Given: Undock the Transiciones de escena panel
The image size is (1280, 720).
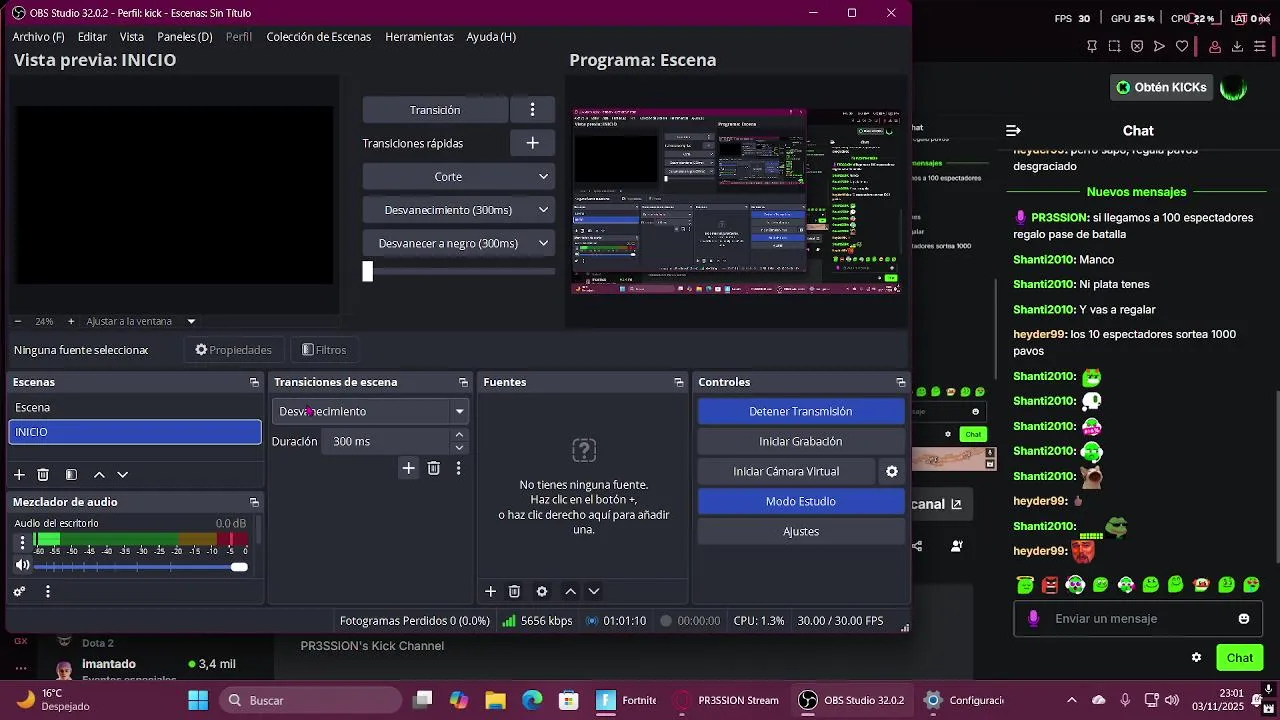Looking at the screenshot, I should click(x=463, y=382).
